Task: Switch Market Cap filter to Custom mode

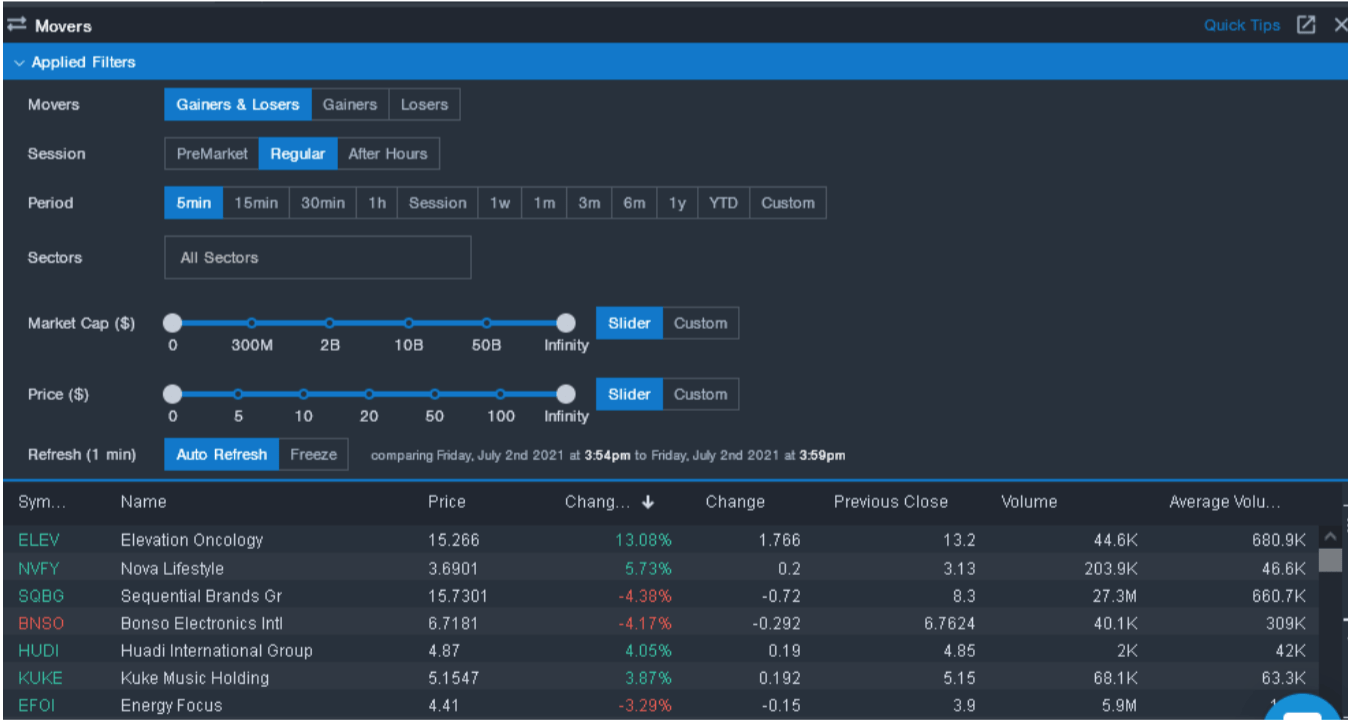Action: click(x=700, y=322)
